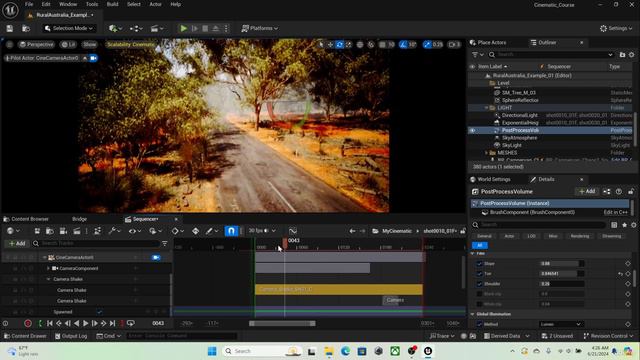This screenshot has height=360, width=640.
Task: Click the Add component button in Details
Action: click(x=587, y=191)
